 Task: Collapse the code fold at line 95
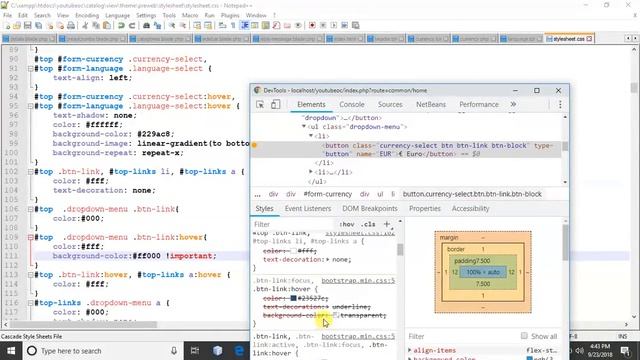[x=30, y=106]
